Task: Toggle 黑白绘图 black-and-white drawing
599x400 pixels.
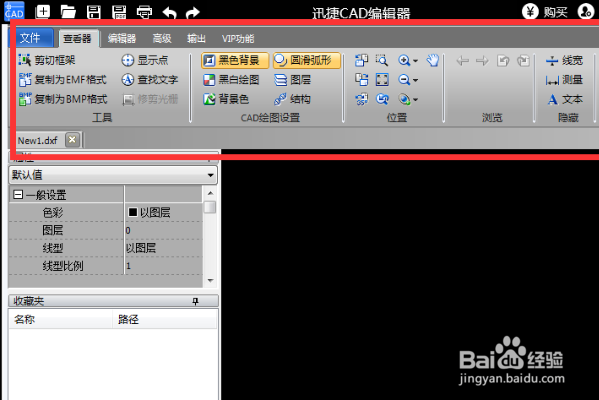Action: point(231,80)
